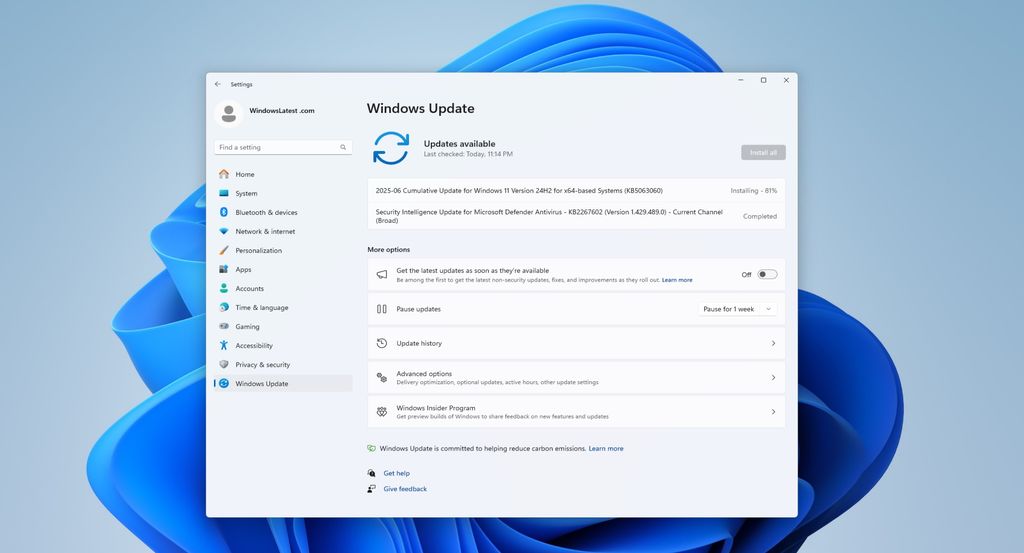The image size is (1024, 553).
Task: Click the WindowsLatest .com account name
Action: pyautogui.click(x=281, y=111)
